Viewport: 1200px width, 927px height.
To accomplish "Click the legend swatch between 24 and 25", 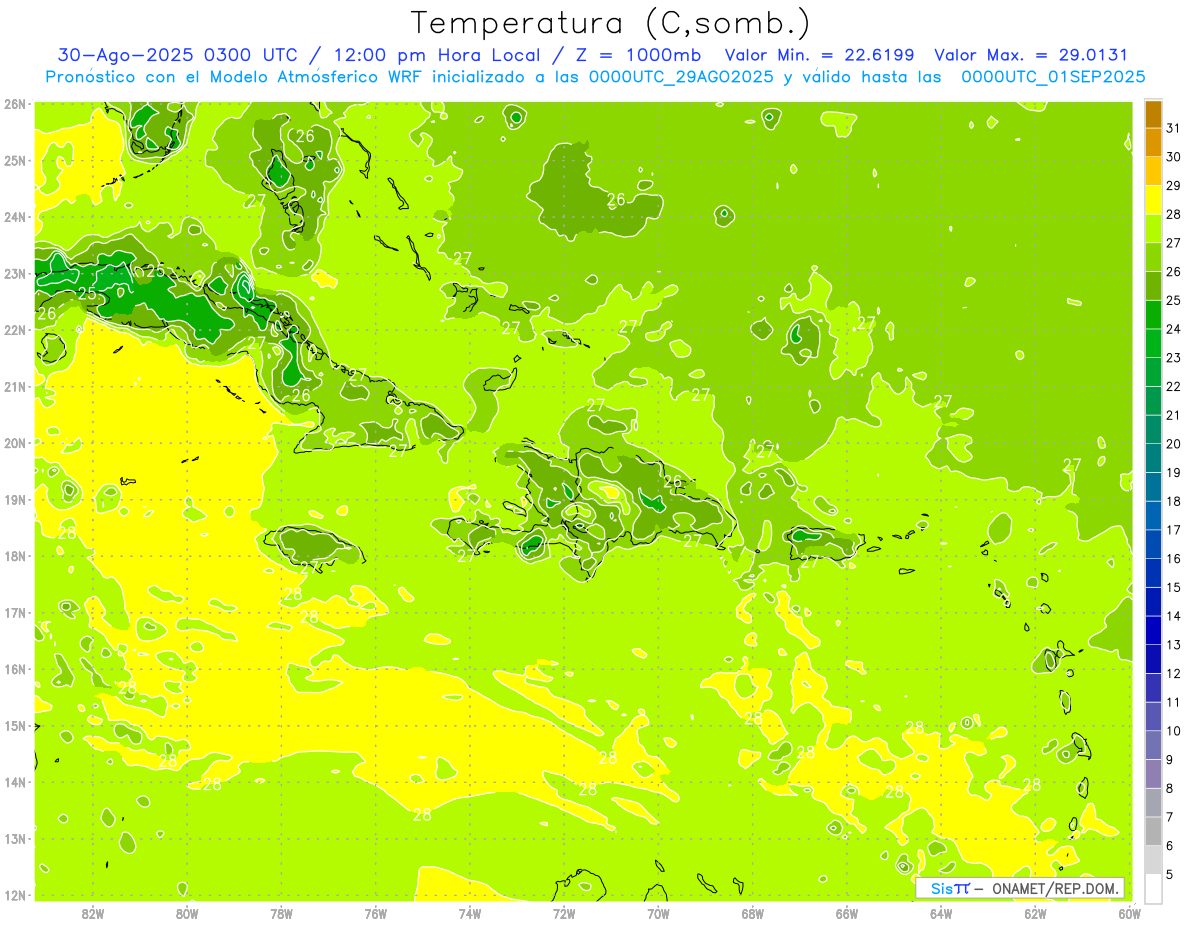I will (x=1153, y=315).
